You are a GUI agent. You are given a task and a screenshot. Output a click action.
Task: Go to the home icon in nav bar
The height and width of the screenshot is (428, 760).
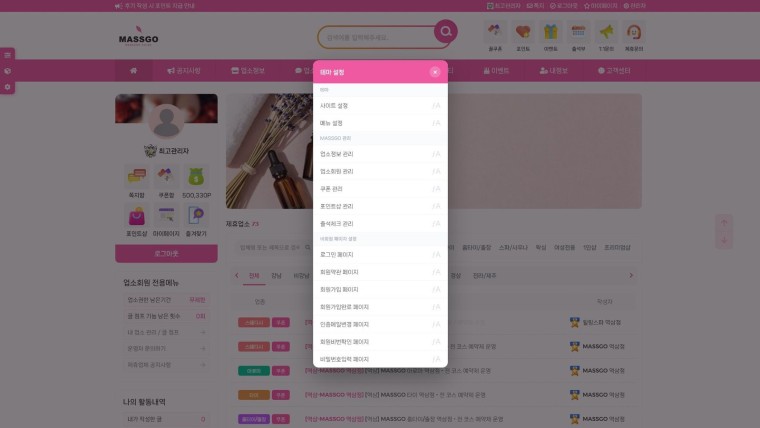coord(133,71)
